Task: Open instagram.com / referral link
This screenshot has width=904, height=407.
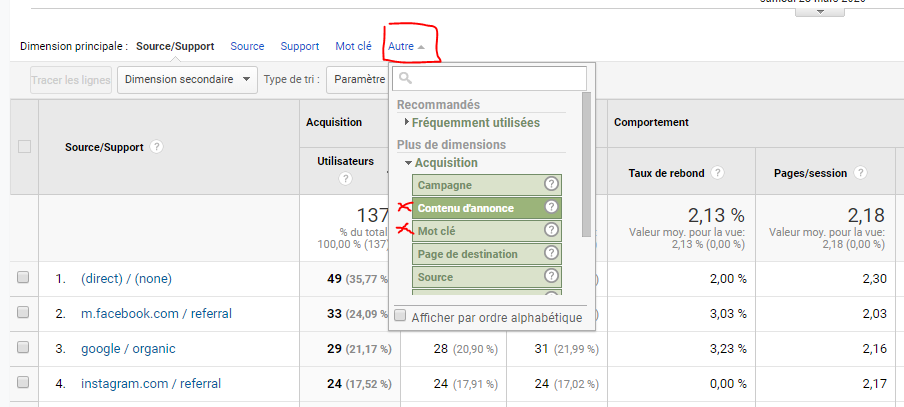Action: tap(151, 383)
